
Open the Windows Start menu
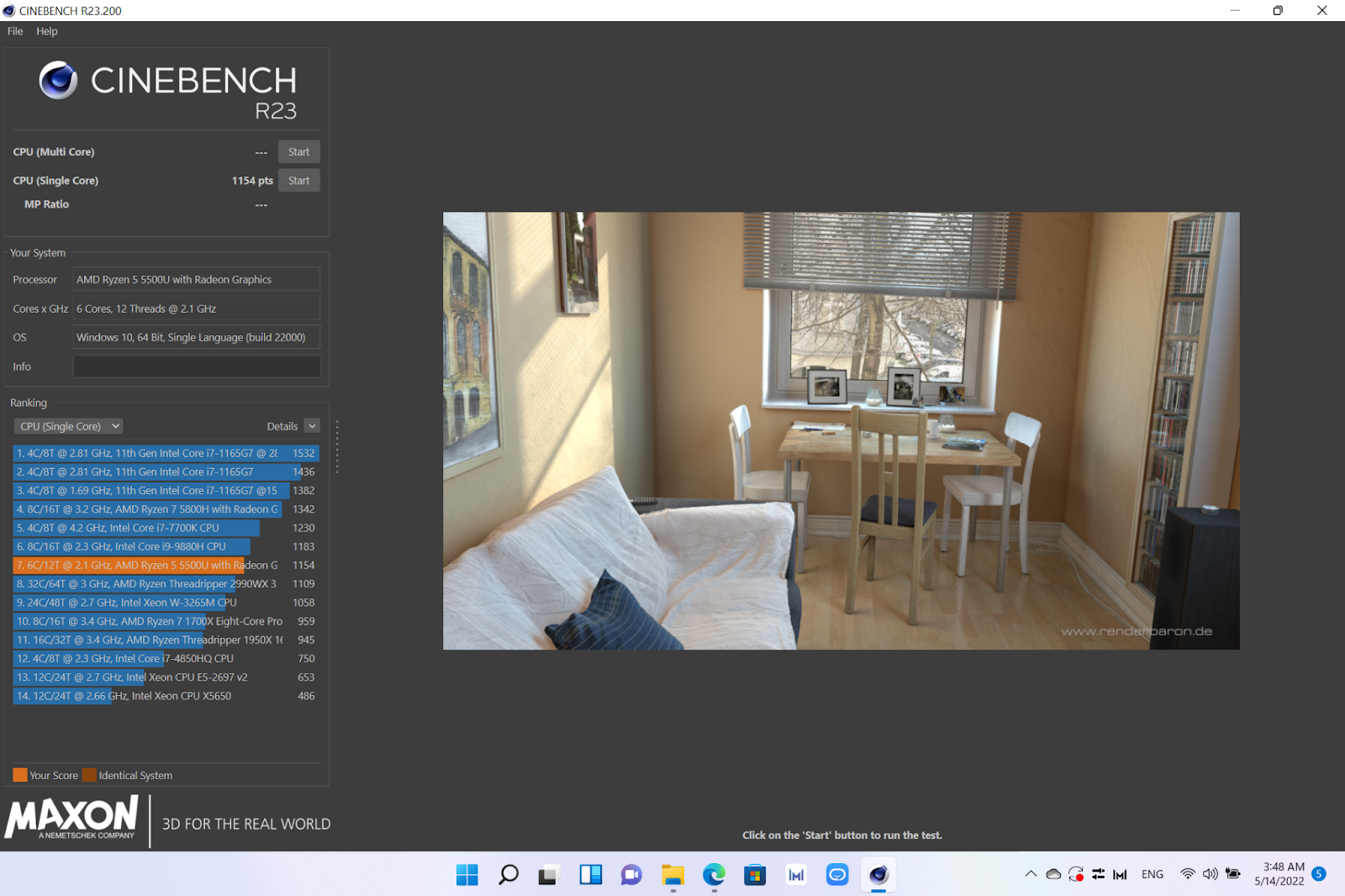click(467, 875)
